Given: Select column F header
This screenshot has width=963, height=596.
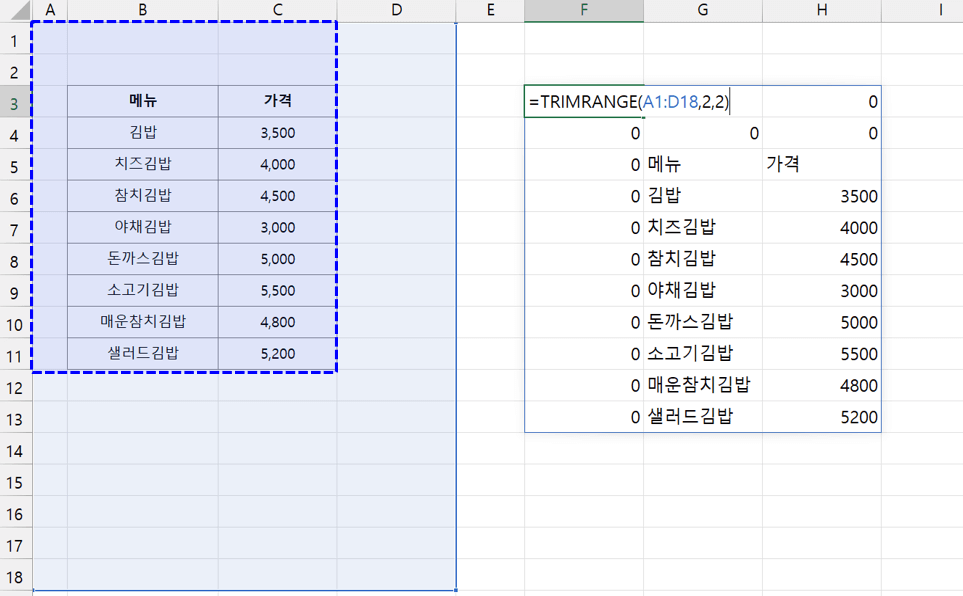Looking at the screenshot, I should [x=584, y=10].
